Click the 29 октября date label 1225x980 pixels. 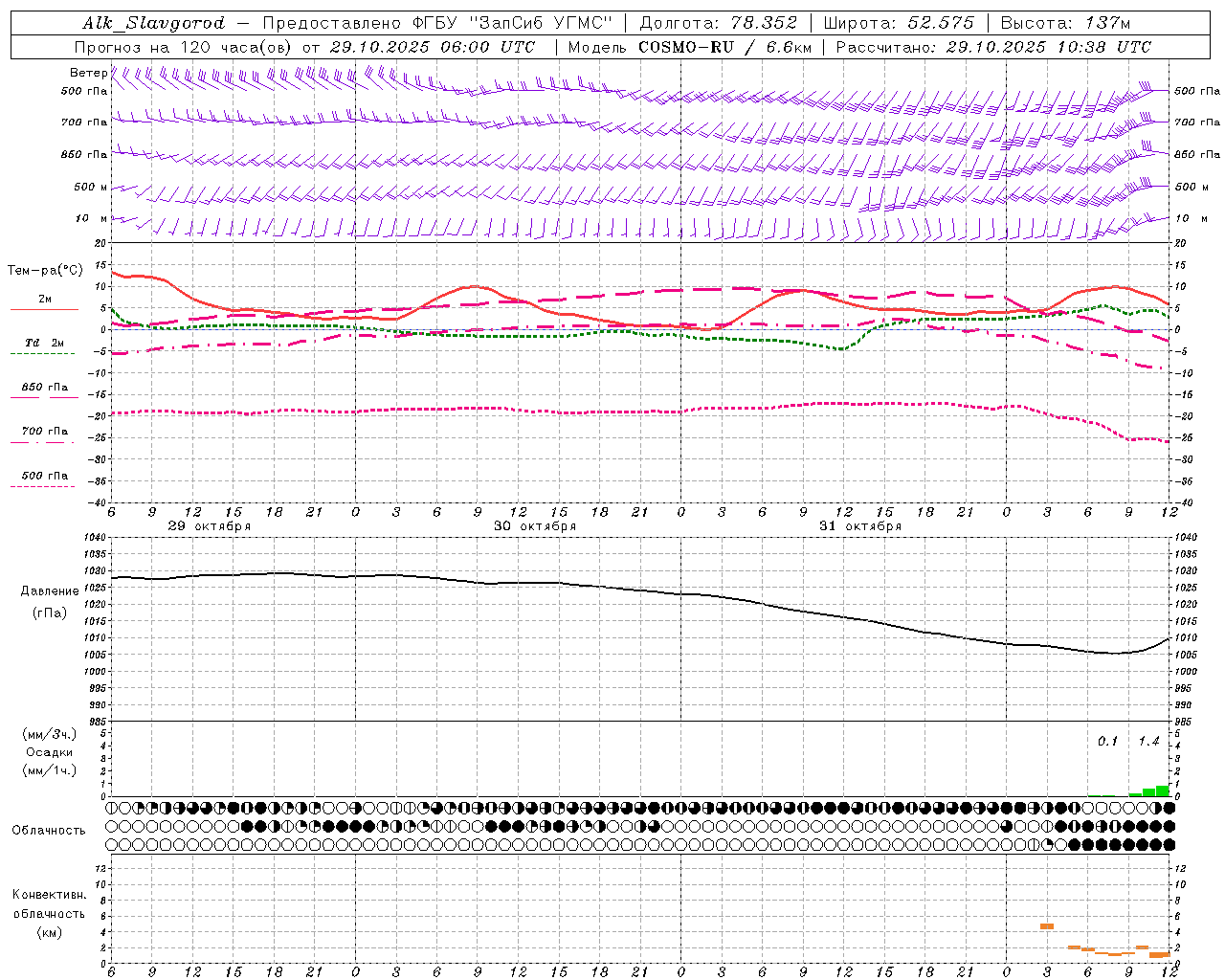pos(210,526)
